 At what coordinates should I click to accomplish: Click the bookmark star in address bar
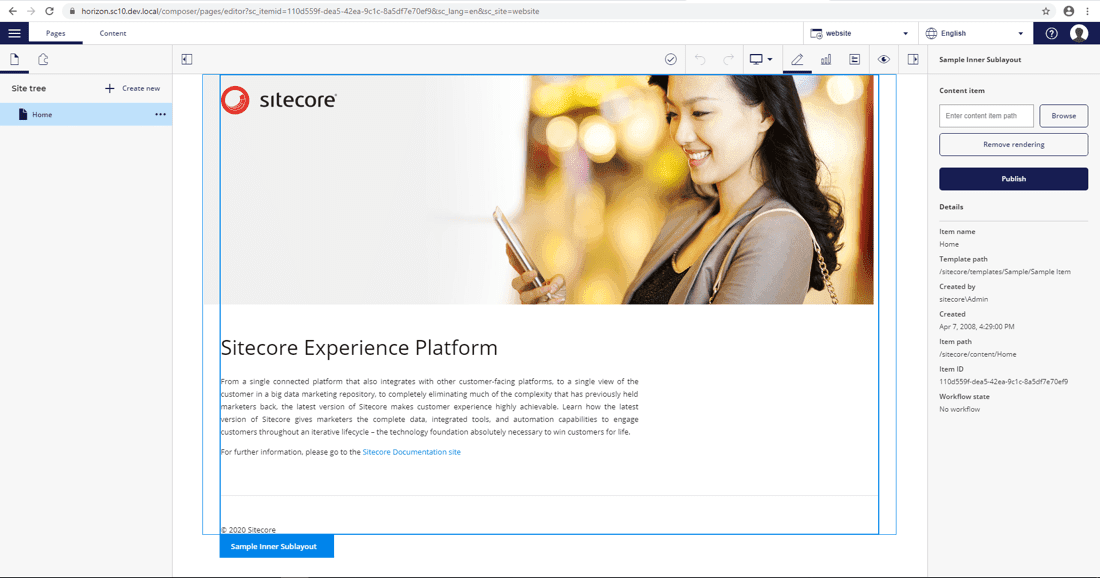(x=1045, y=11)
